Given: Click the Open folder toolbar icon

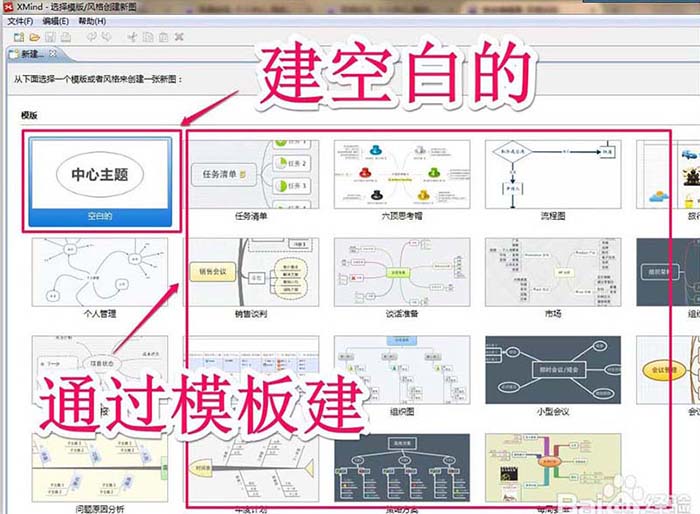Looking at the screenshot, I should click(35, 38).
